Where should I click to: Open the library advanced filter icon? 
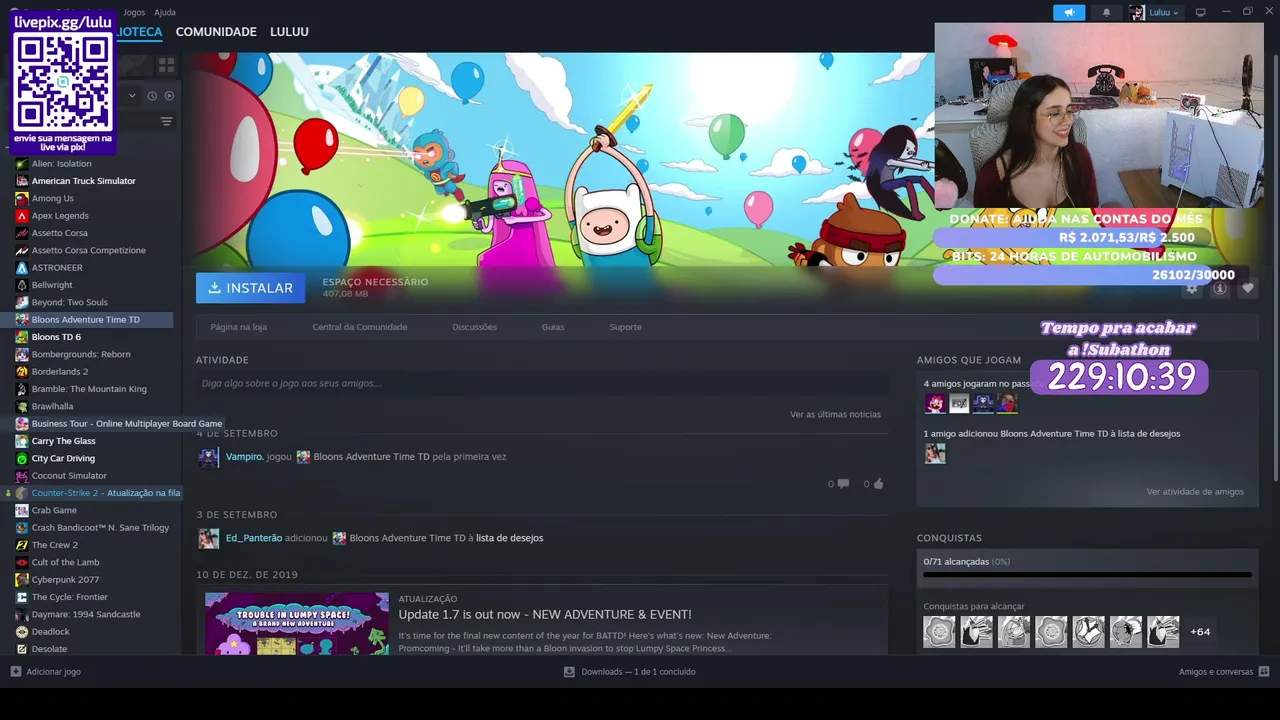[x=166, y=121]
